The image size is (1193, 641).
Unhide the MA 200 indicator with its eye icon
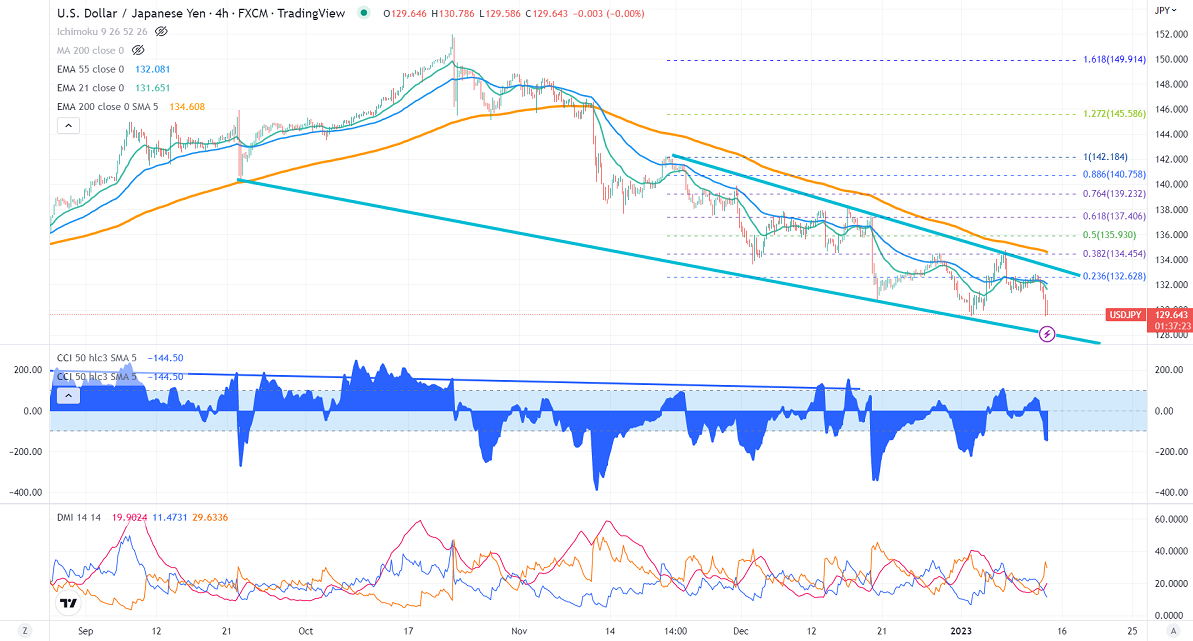(138, 50)
